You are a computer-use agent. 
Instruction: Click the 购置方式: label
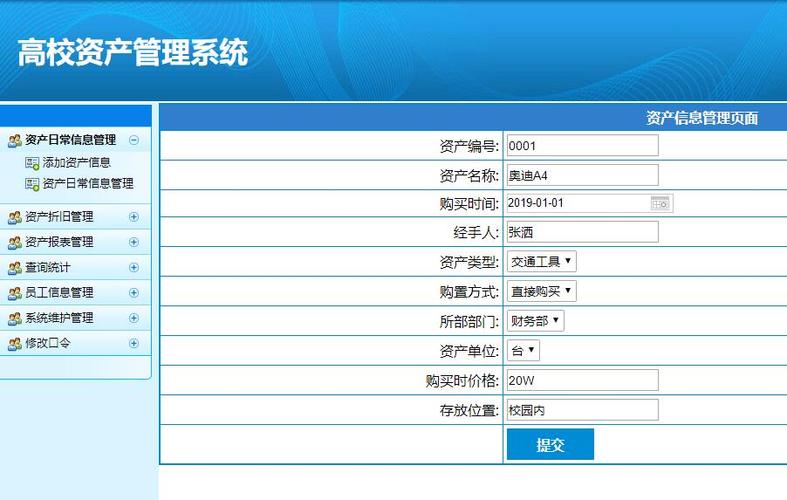point(469,292)
